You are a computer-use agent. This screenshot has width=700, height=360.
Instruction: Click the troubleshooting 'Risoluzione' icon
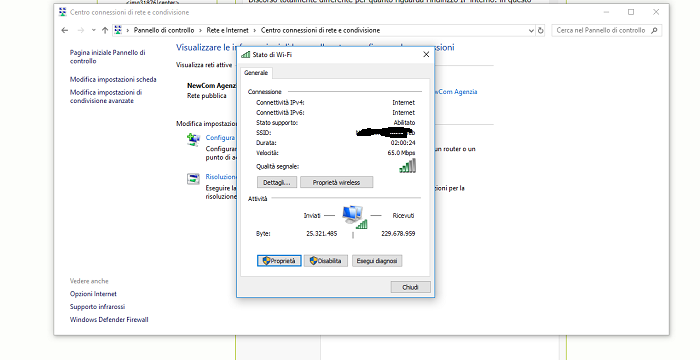tap(193, 179)
